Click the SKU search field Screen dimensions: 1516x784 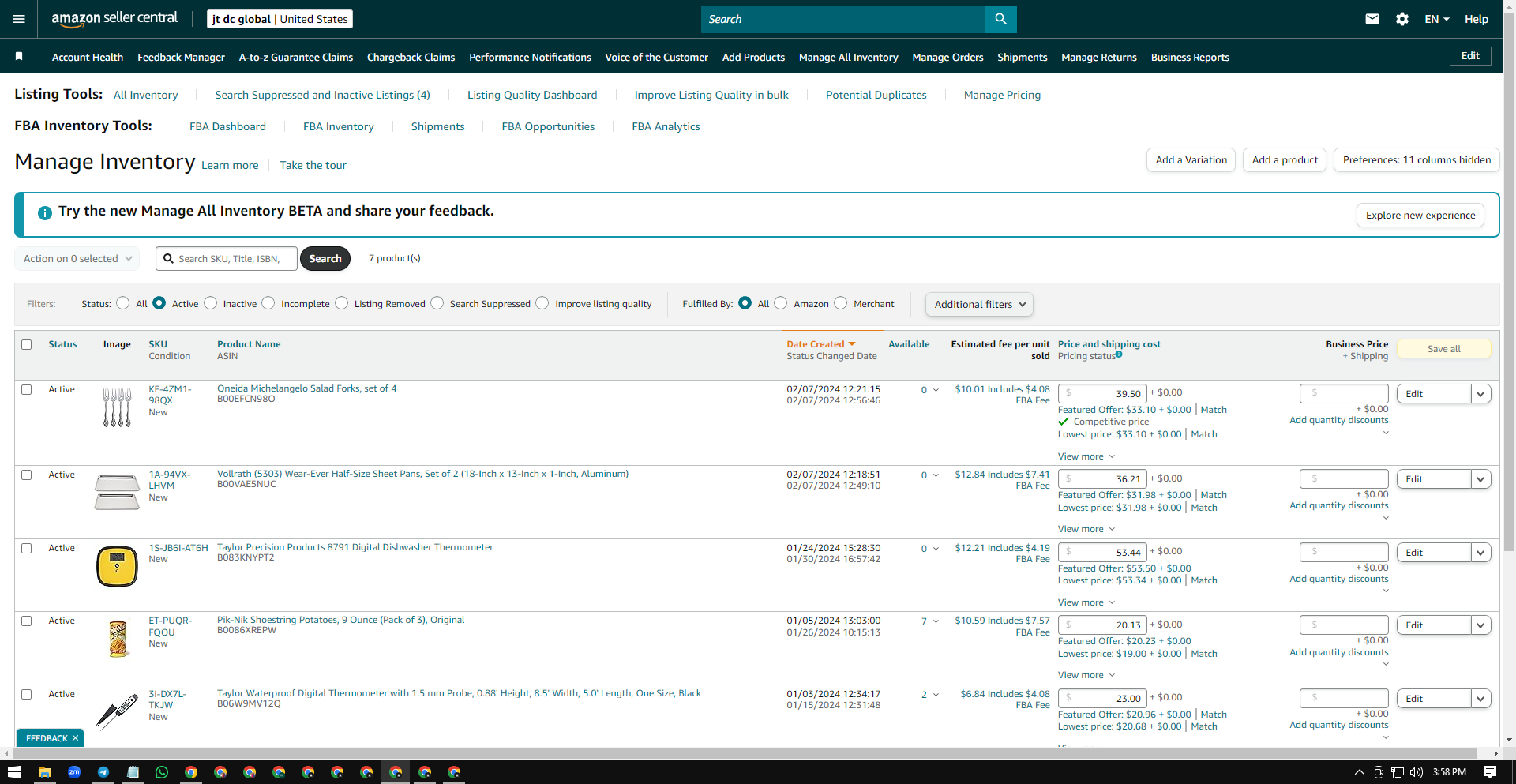[x=227, y=259]
